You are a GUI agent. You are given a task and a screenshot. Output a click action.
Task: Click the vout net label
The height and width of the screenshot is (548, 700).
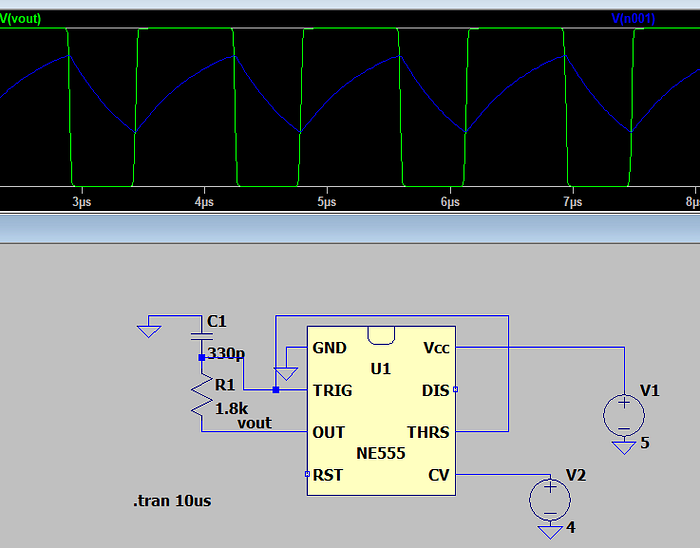coord(254,423)
